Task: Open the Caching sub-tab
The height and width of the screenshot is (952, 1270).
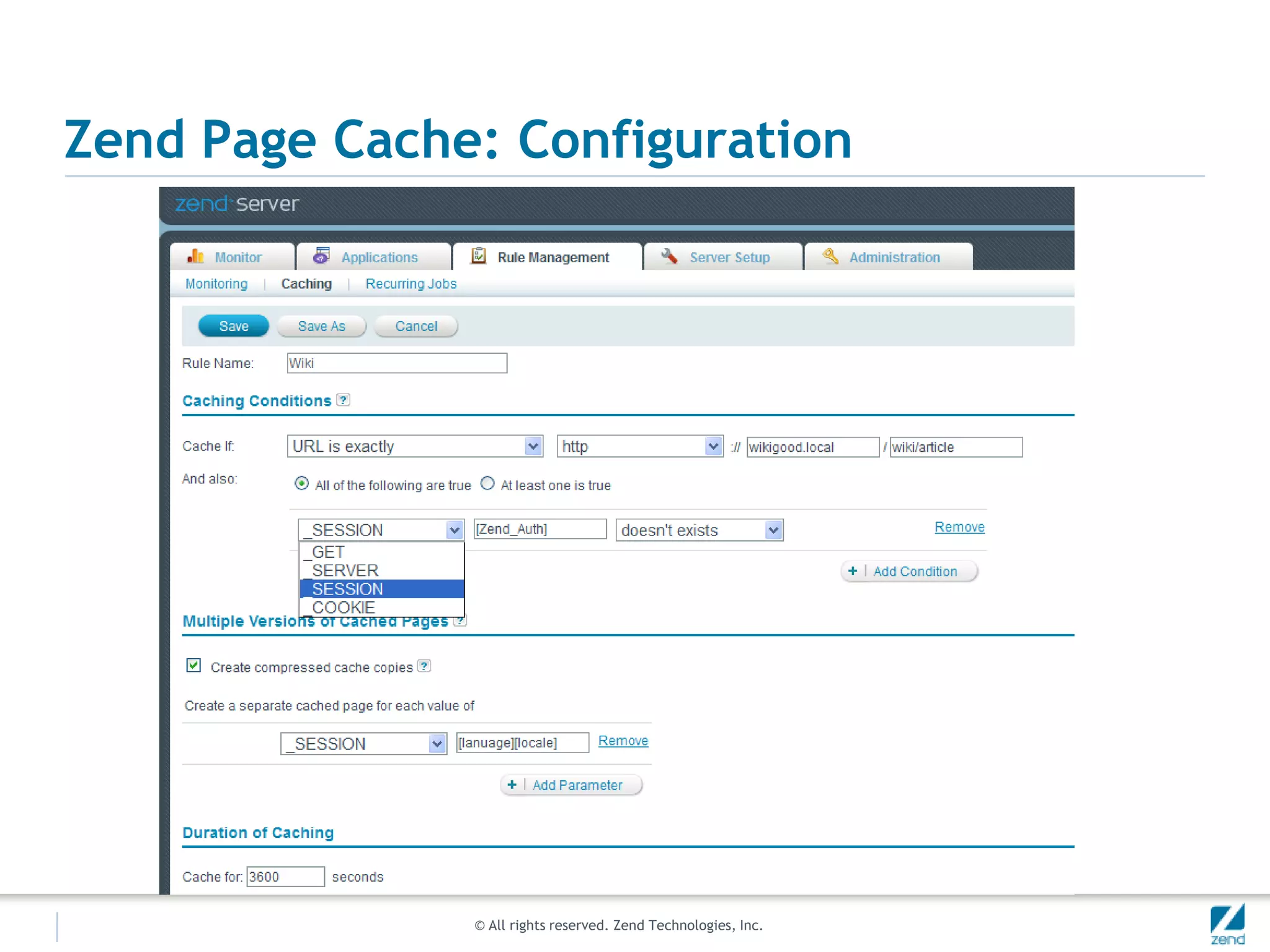Action: pyautogui.click(x=306, y=284)
